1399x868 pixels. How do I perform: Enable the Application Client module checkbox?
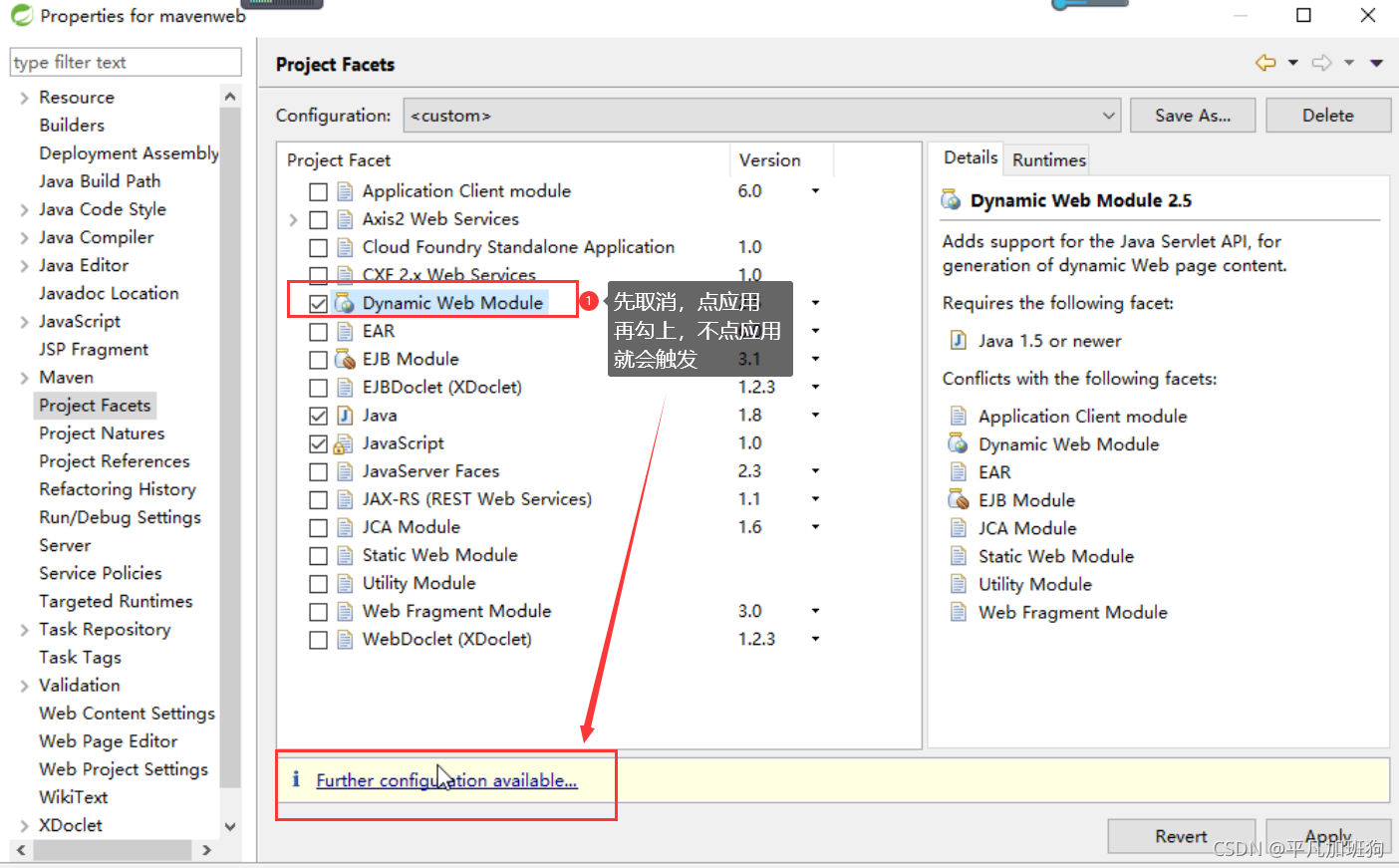coord(319,191)
